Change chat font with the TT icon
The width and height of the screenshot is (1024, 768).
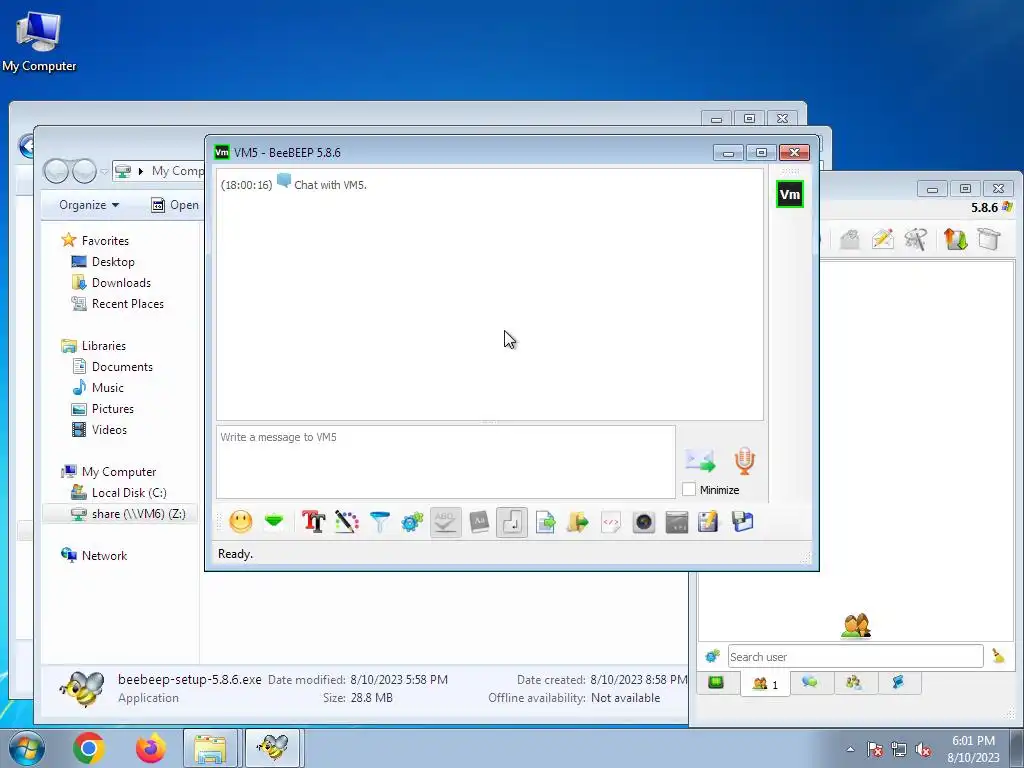tap(313, 522)
